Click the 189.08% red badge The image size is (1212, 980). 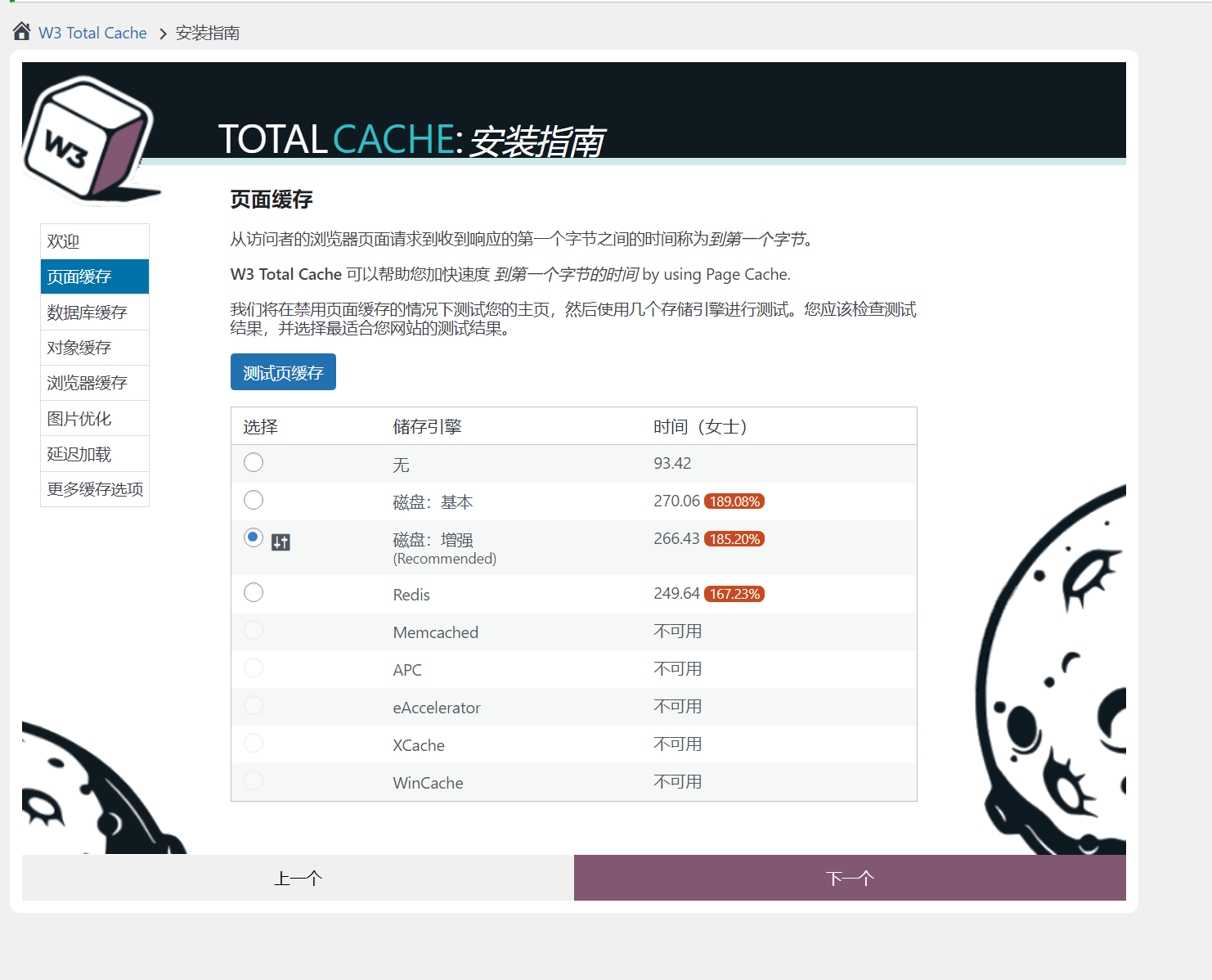(734, 501)
